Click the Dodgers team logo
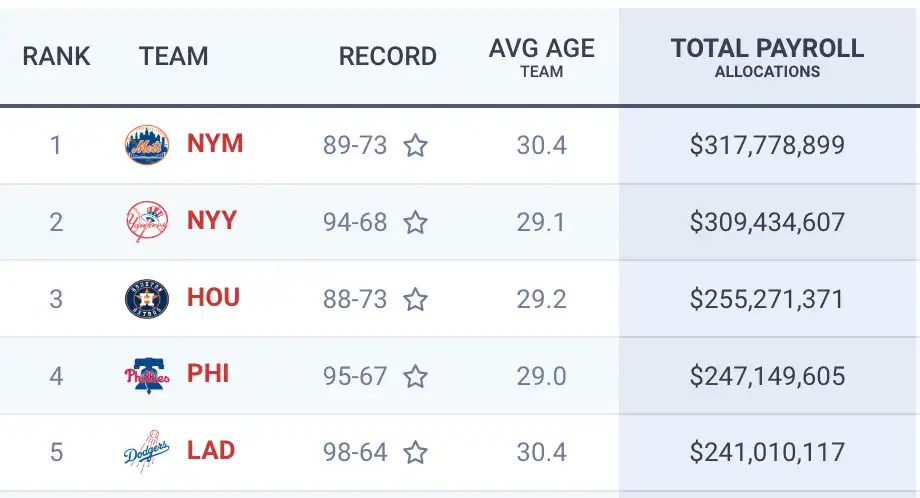The height and width of the screenshot is (498, 920). [147, 452]
